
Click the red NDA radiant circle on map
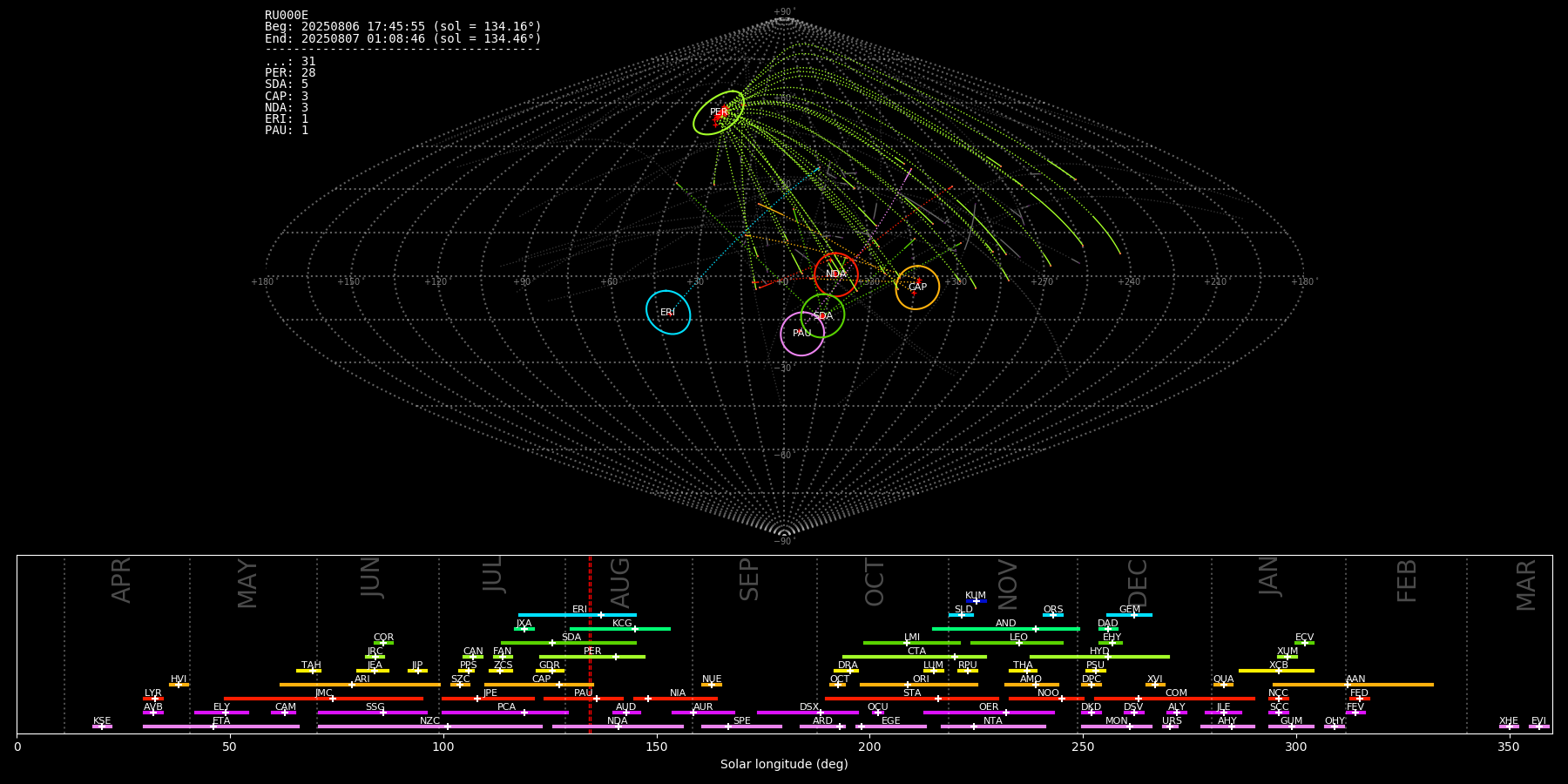(836, 274)
